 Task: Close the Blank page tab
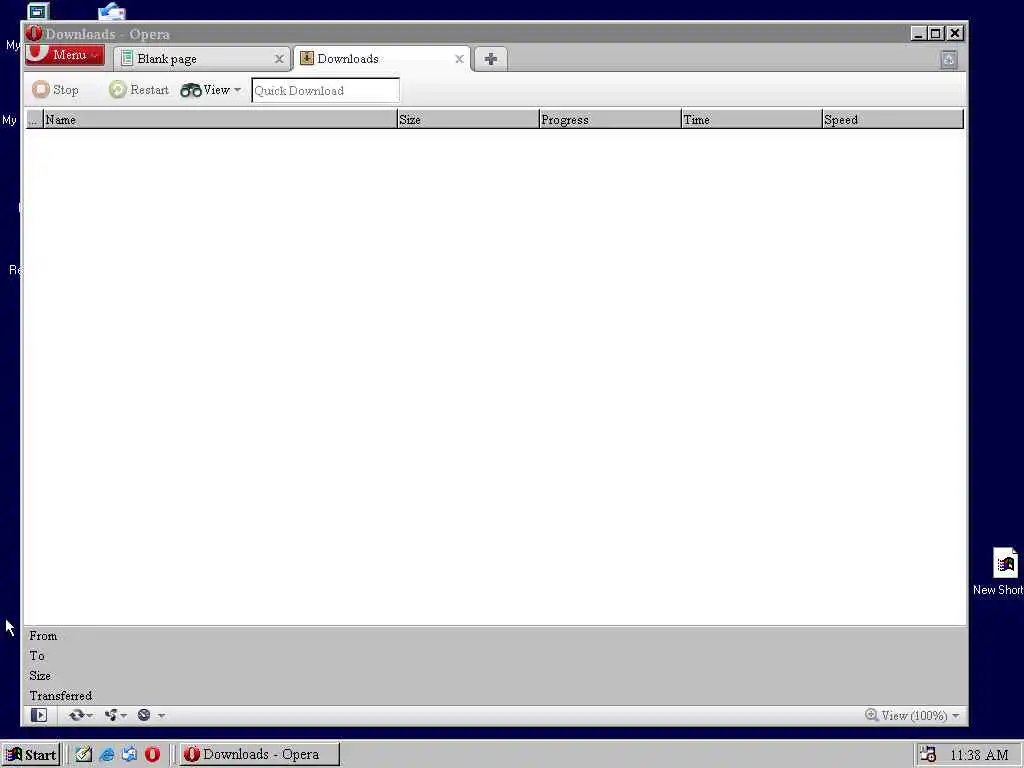tap(279, 59)
